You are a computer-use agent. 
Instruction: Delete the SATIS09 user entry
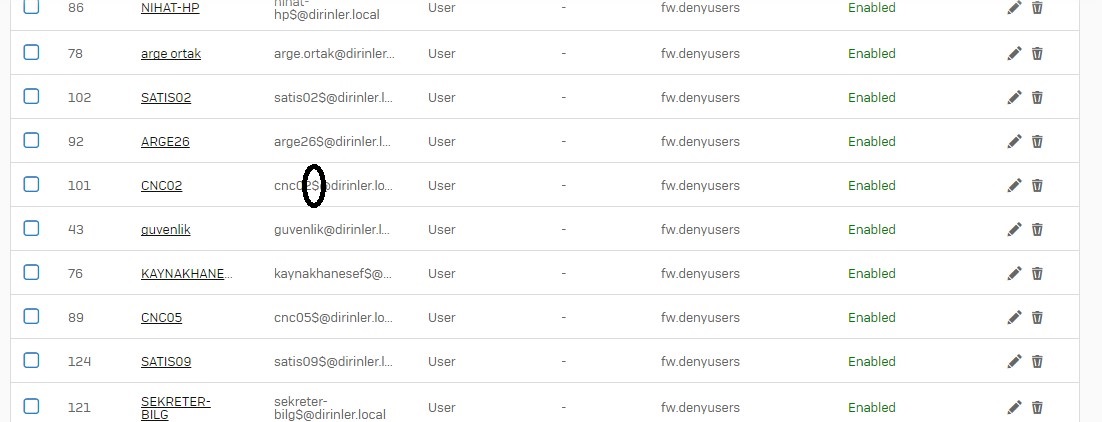(1037, 362)
